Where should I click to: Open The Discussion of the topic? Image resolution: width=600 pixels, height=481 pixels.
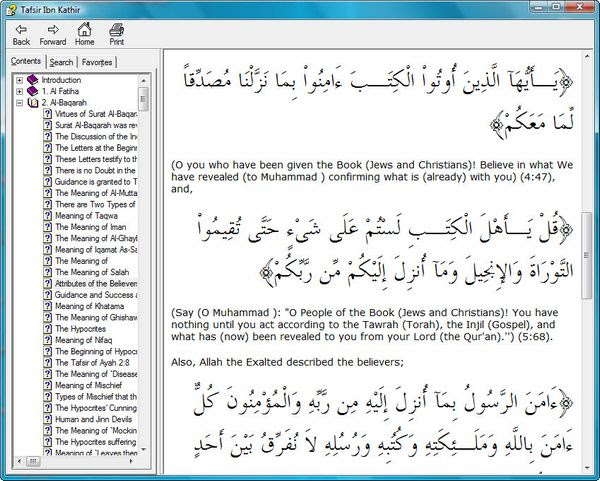96,136
